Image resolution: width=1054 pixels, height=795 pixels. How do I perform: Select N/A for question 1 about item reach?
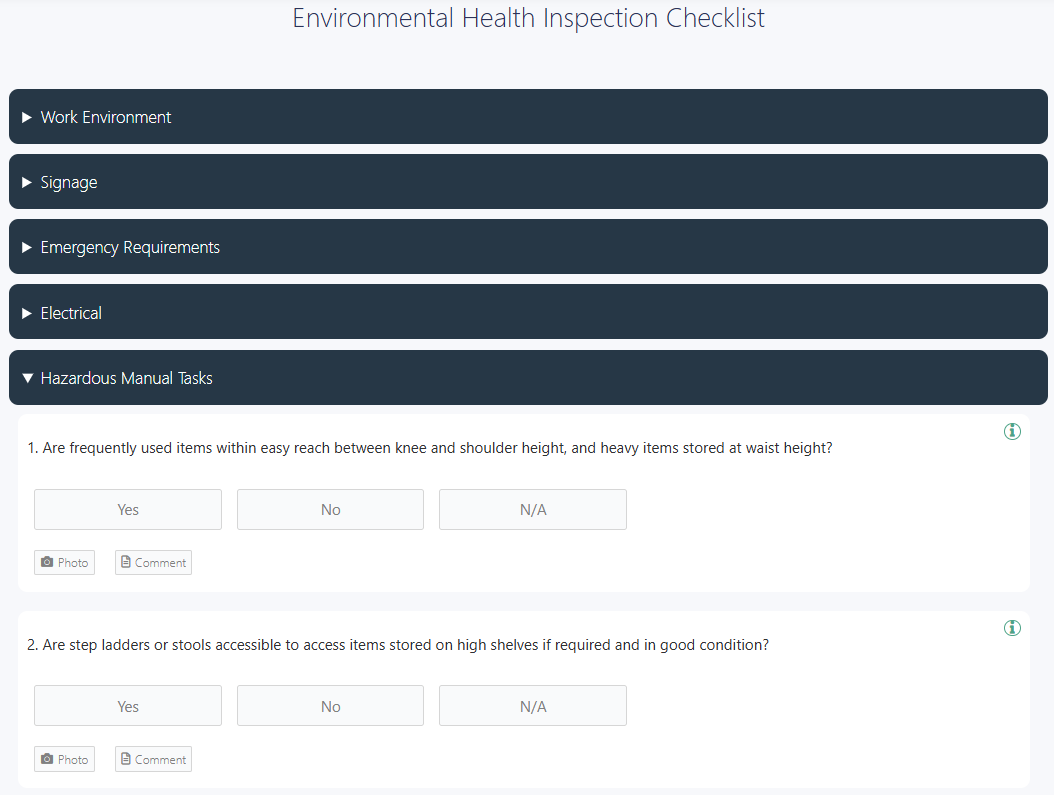(533, 509)
